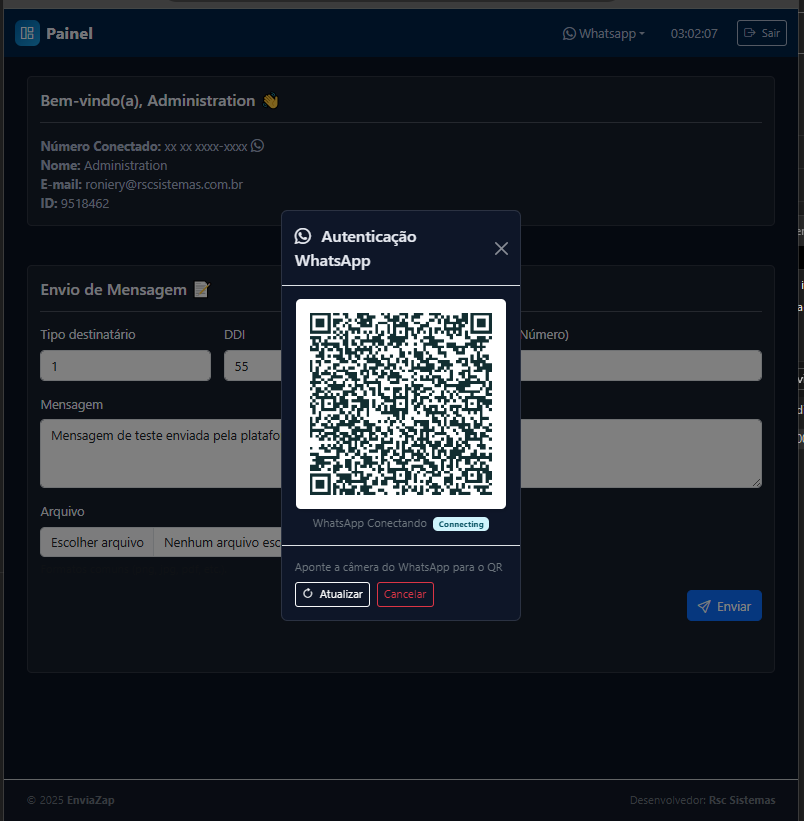Click the Rsc Sistemas developer link

[x=741, y=800]
